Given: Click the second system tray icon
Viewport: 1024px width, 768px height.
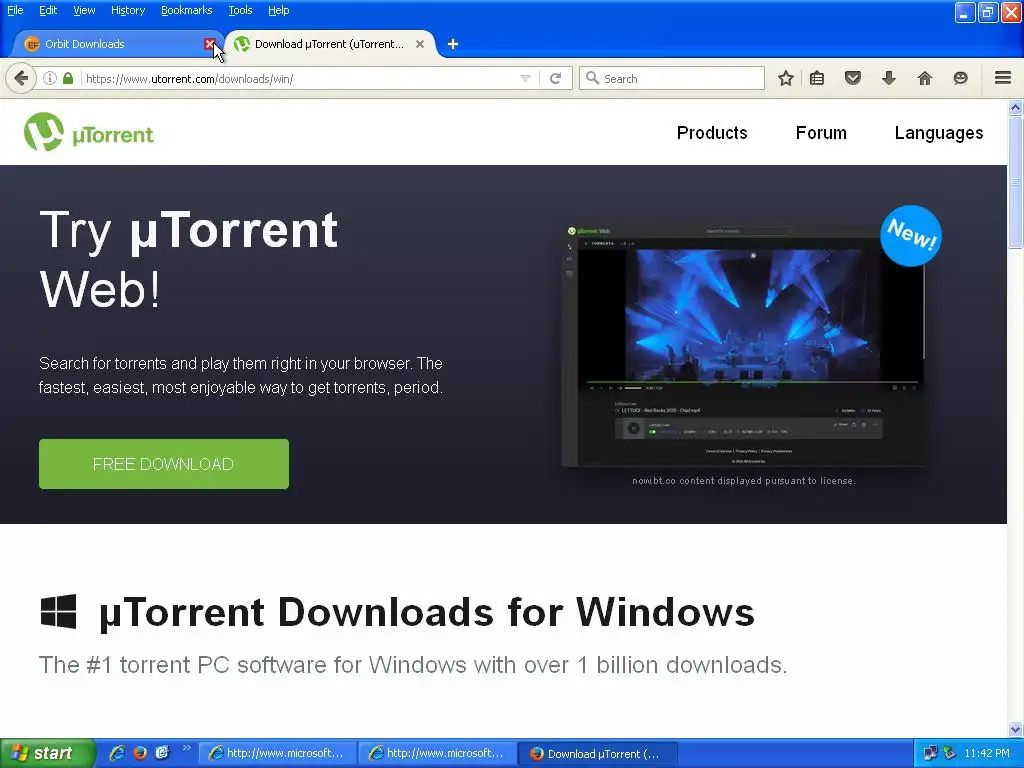Looking at the screenshot, I should click(x=950, y=753).
